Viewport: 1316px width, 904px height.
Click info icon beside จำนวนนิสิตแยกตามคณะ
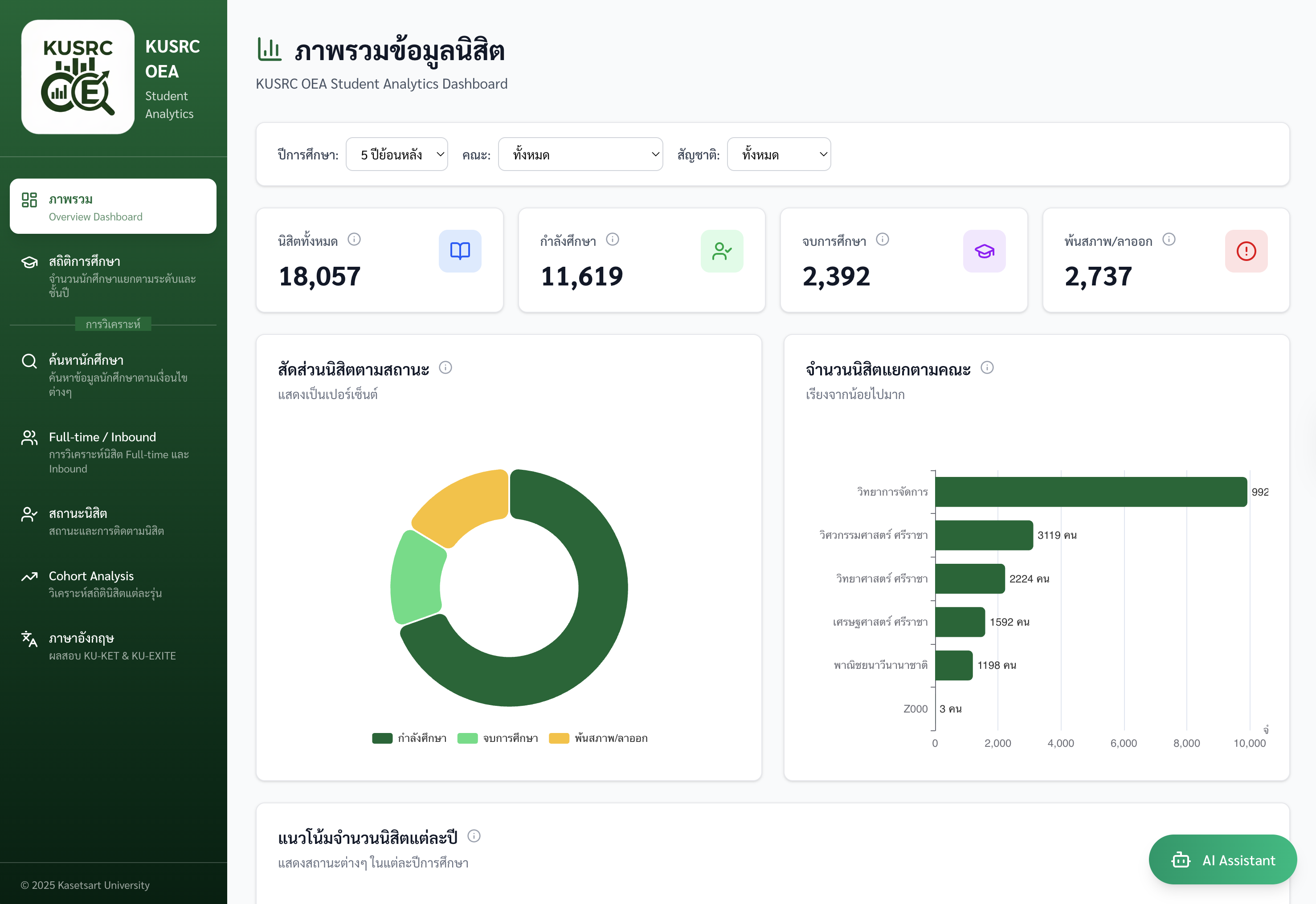coord(987,368)
